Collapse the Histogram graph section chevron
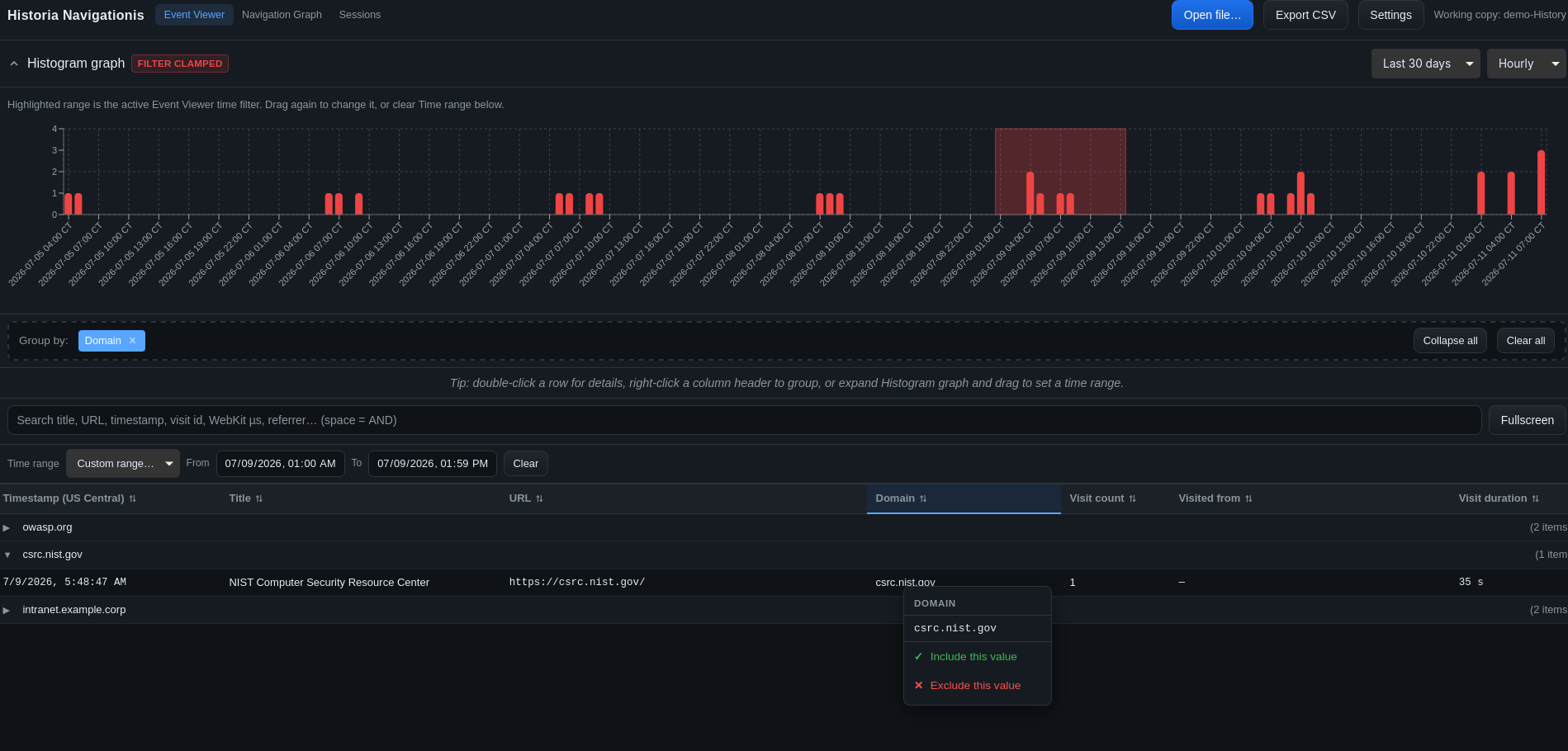The width and height of the screenshot is (1568, 751). point(14,64)
